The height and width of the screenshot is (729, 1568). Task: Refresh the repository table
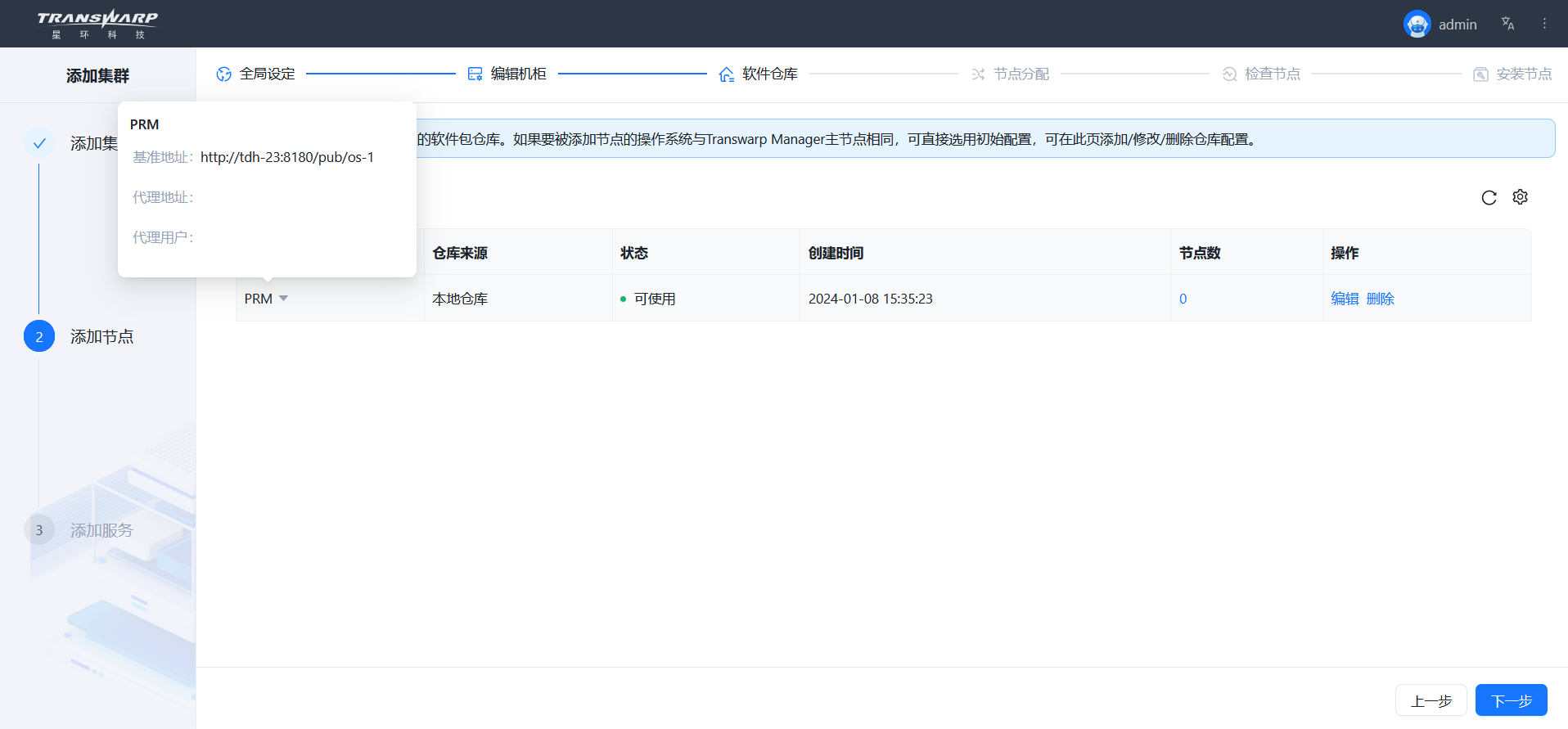click(1489, 197)
